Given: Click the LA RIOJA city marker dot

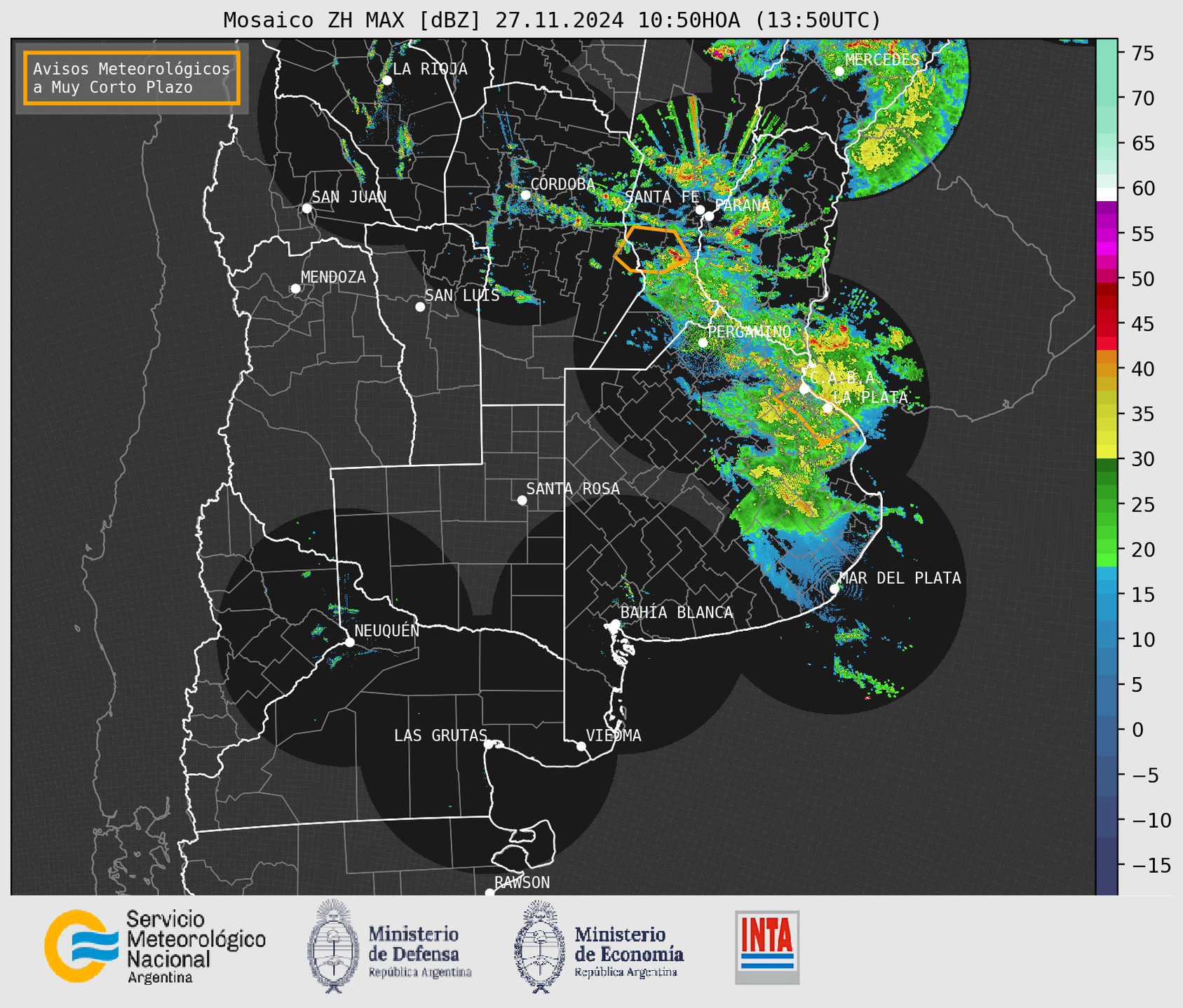Looking at the screenshot, I should [x=387, y=81].
